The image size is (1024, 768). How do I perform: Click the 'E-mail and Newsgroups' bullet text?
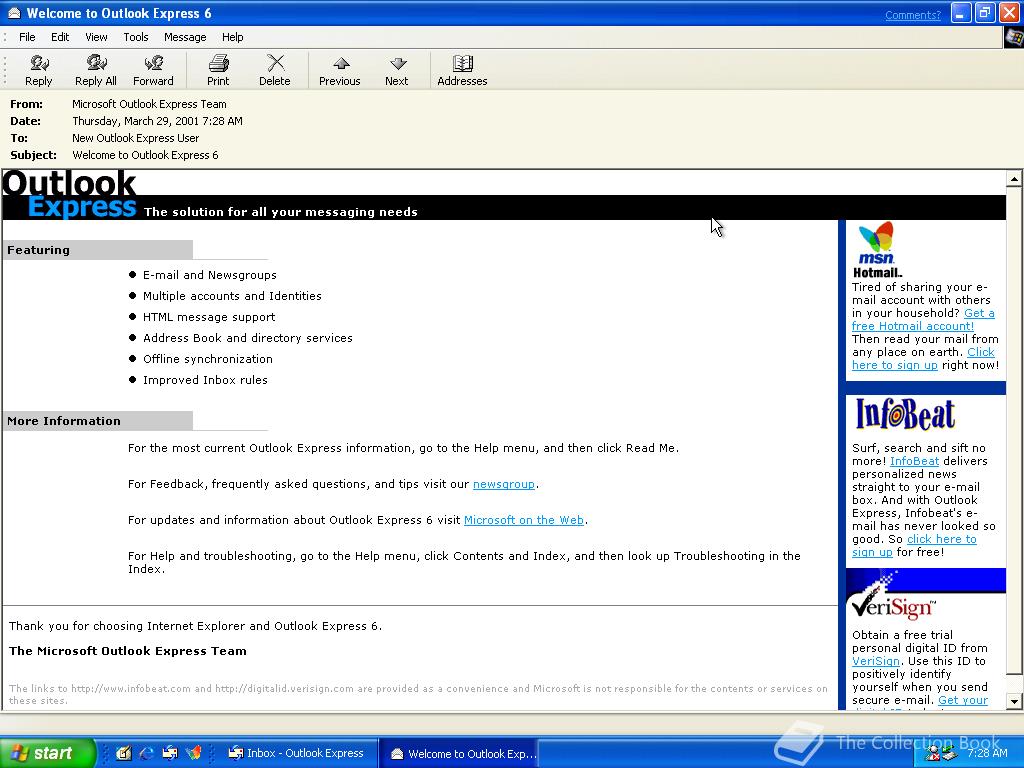pos(210,275)
